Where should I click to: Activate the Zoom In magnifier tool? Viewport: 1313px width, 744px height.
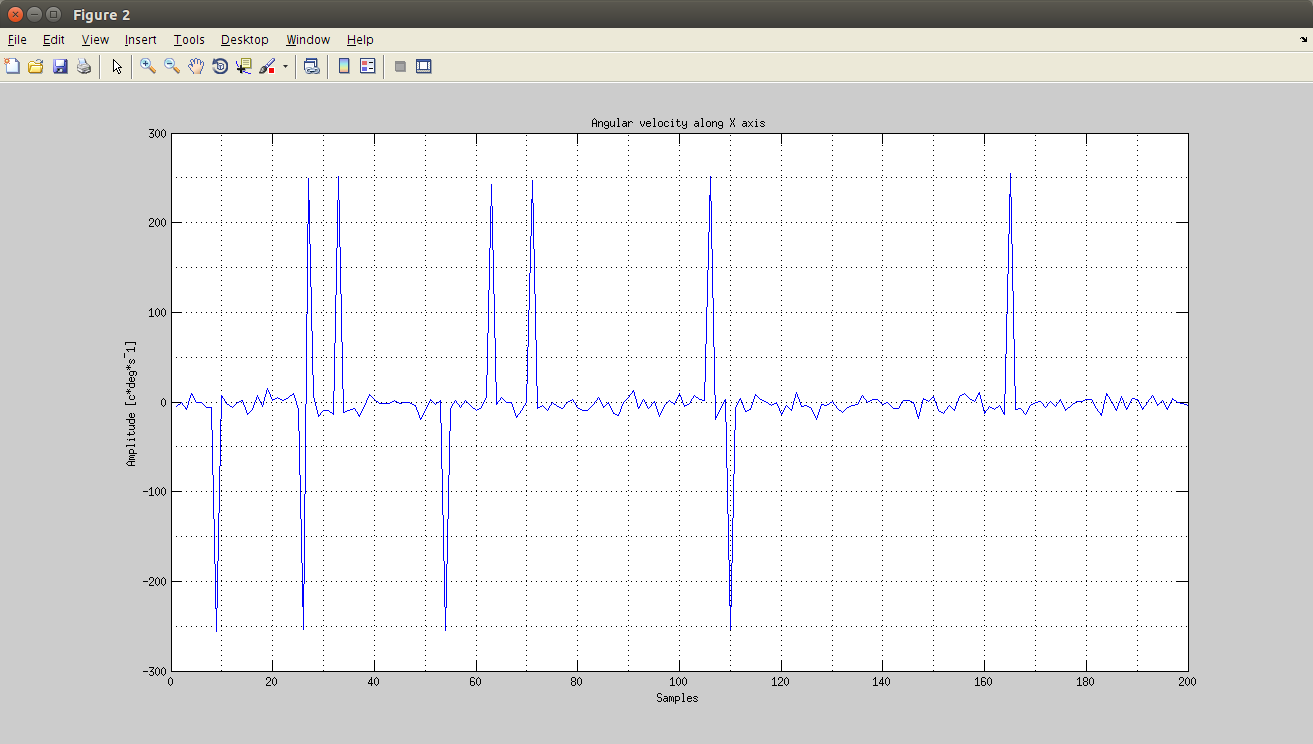148,67
